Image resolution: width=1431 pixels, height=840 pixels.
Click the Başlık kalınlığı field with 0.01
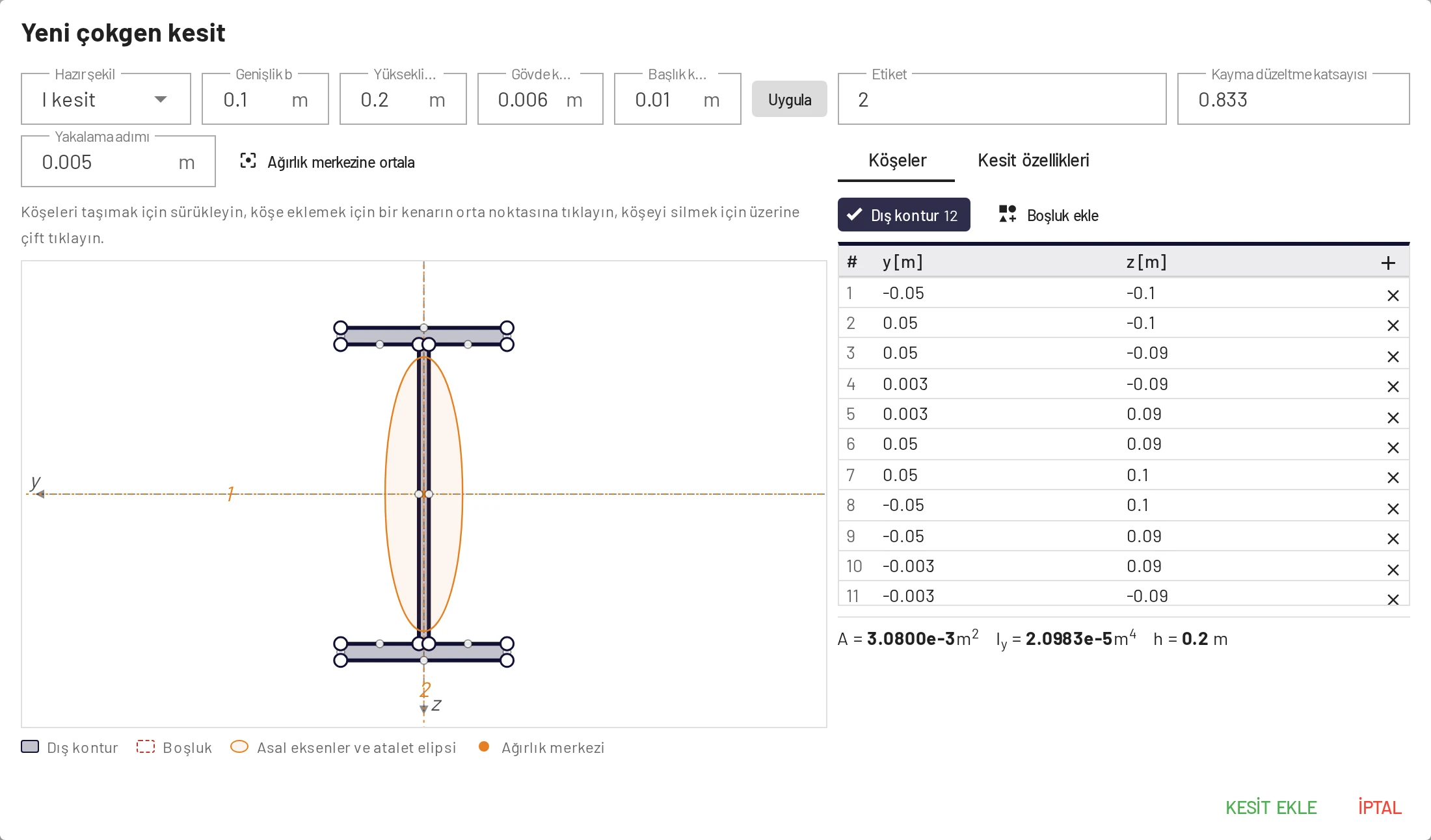pos(678,99)
